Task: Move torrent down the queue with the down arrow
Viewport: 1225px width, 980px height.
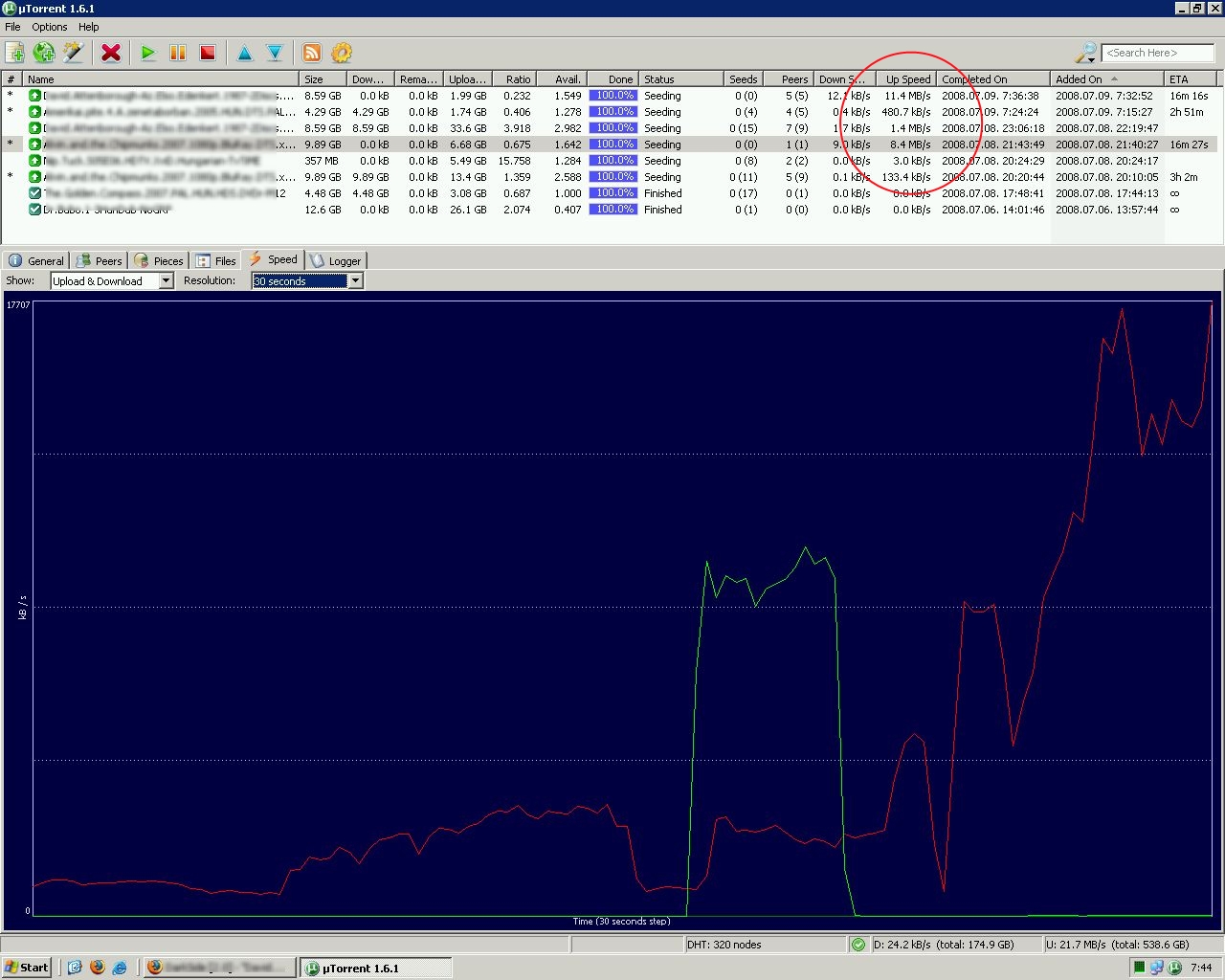Action: pyautogui.click(x=275, y=53)
